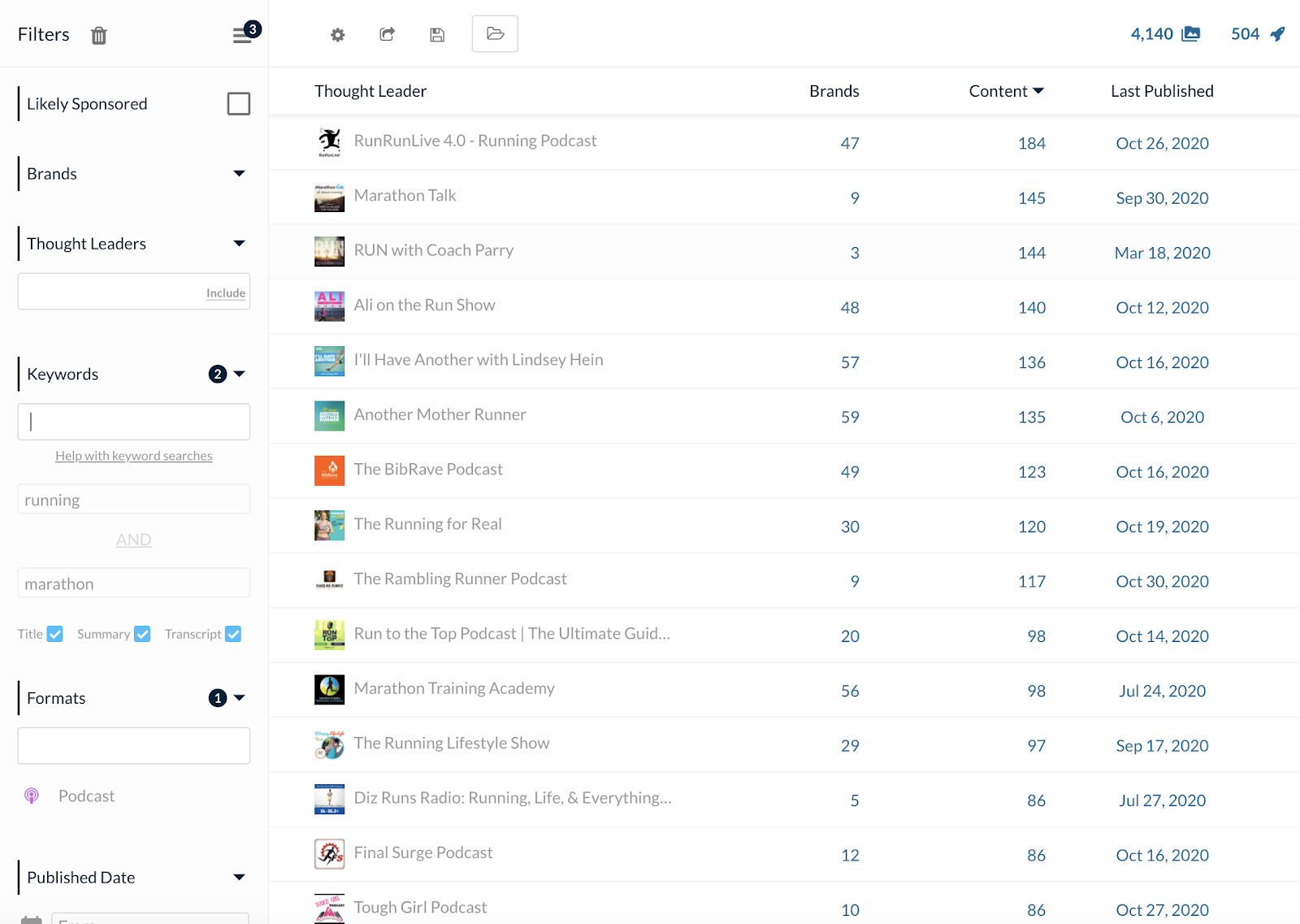The image size is (1300, 924).
Task: Click brands count 59 for Another Mother Runner
Action: click(850, 417)
